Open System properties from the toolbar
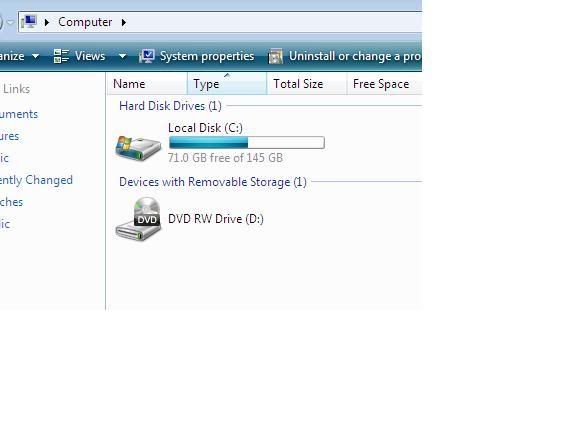The width and height of the screenshot is (576, 432). click(x=207, y=56)
